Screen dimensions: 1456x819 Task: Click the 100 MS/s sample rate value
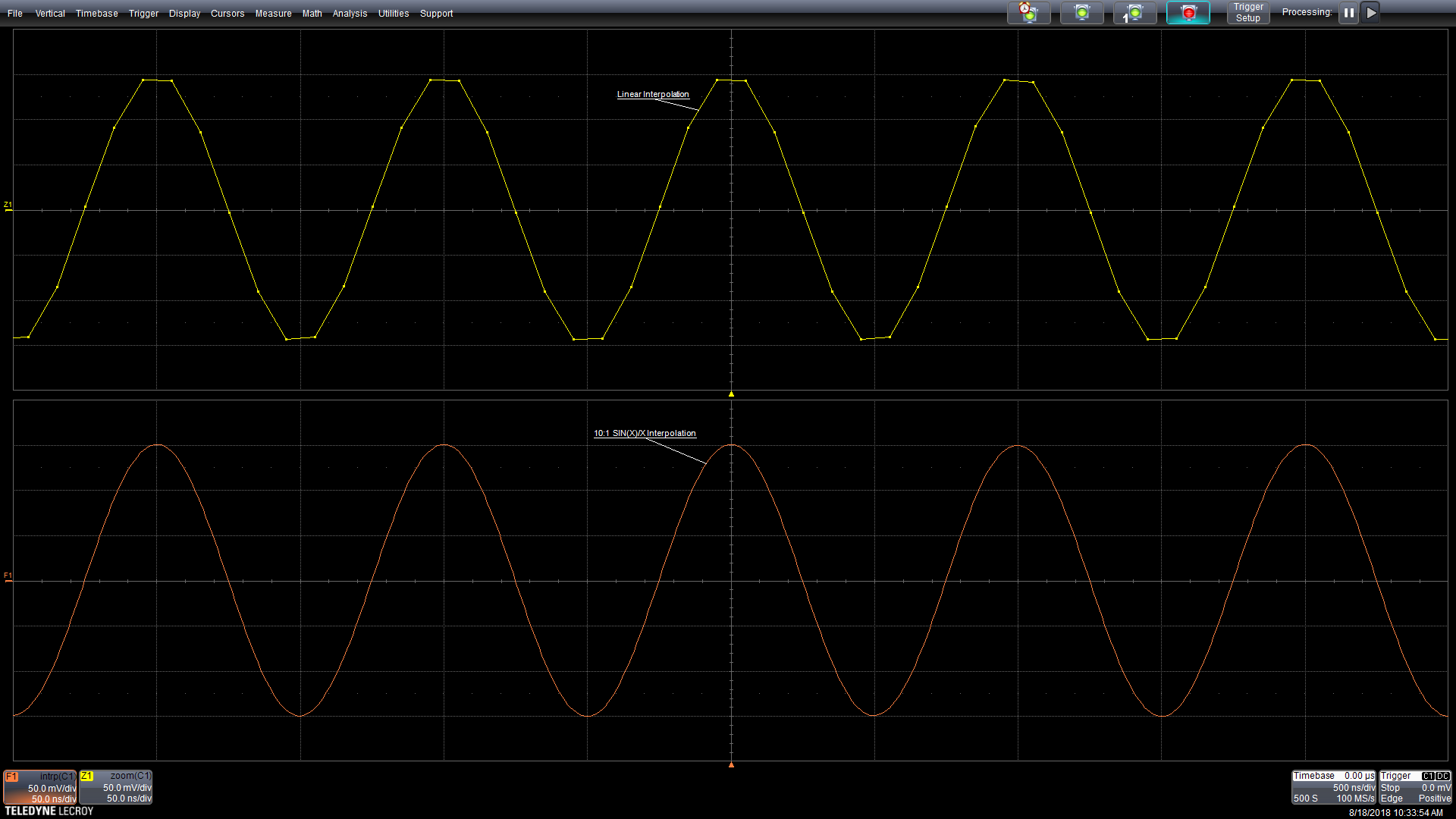(x=1355, y=799)
